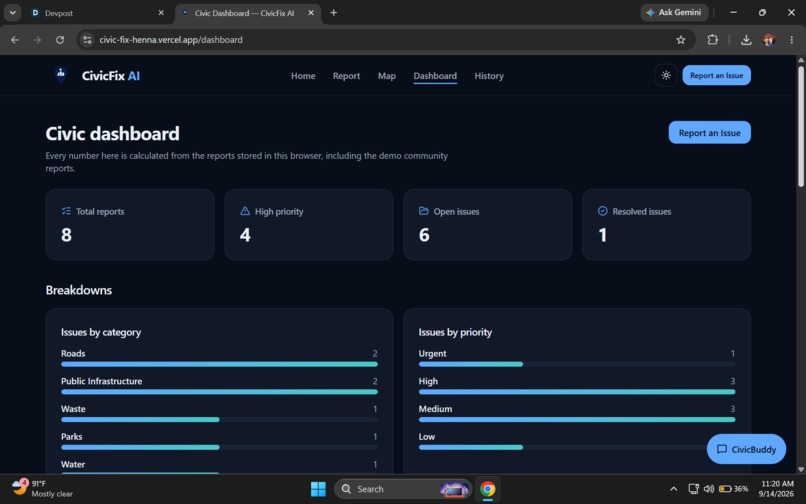
Task: Click the Breakdowns heading
Action: tap(79, 290)
